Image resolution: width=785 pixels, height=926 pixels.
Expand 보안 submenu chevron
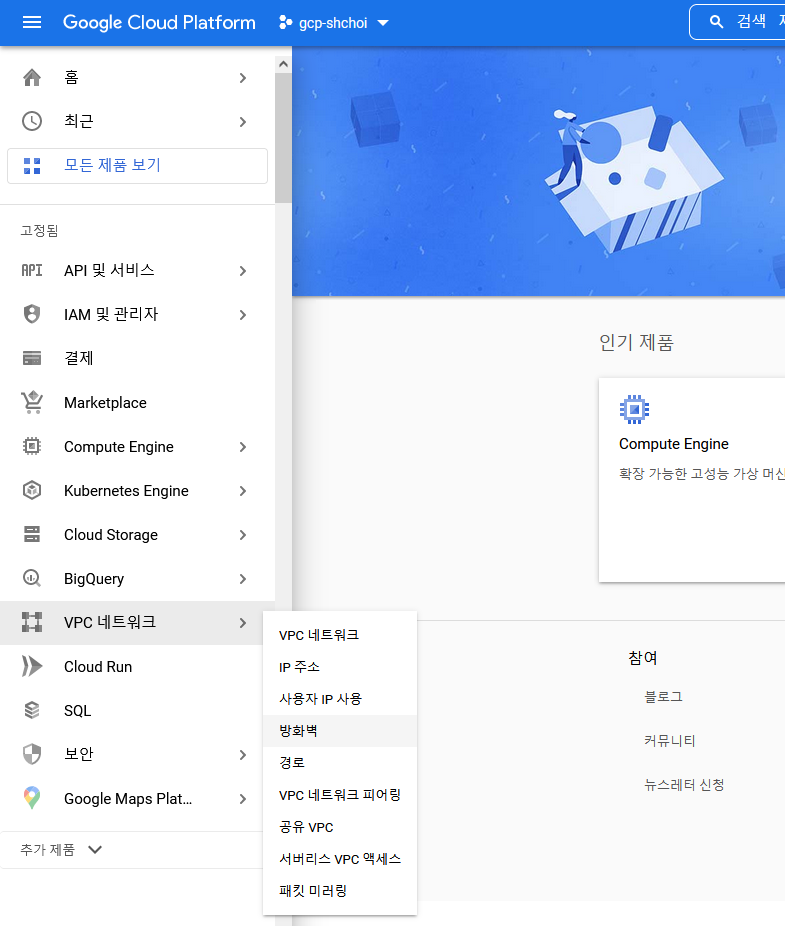click(243, 755)
